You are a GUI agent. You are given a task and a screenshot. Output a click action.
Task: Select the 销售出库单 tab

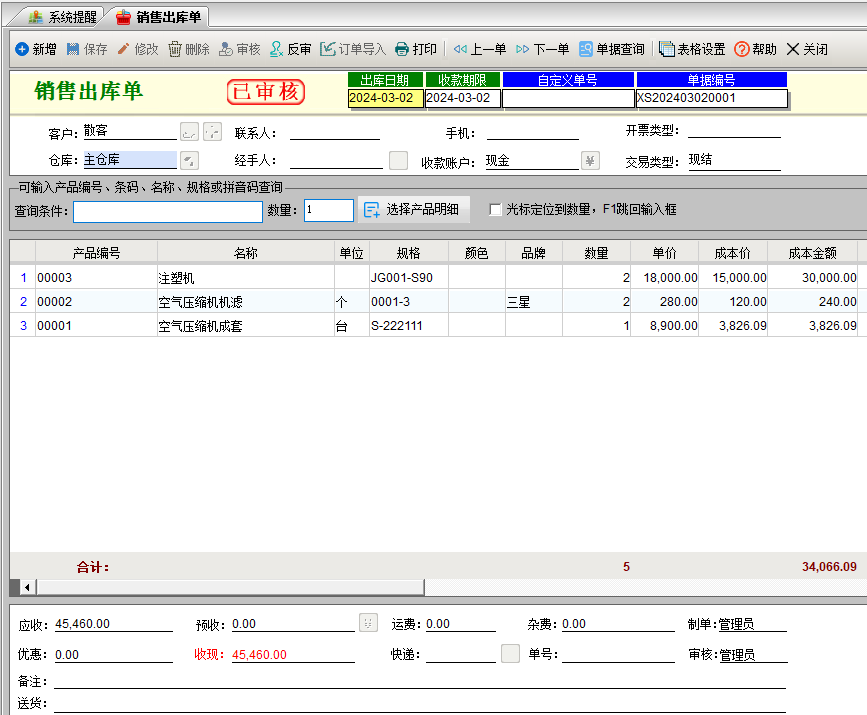pyautogui.click(x=159, y=17)
